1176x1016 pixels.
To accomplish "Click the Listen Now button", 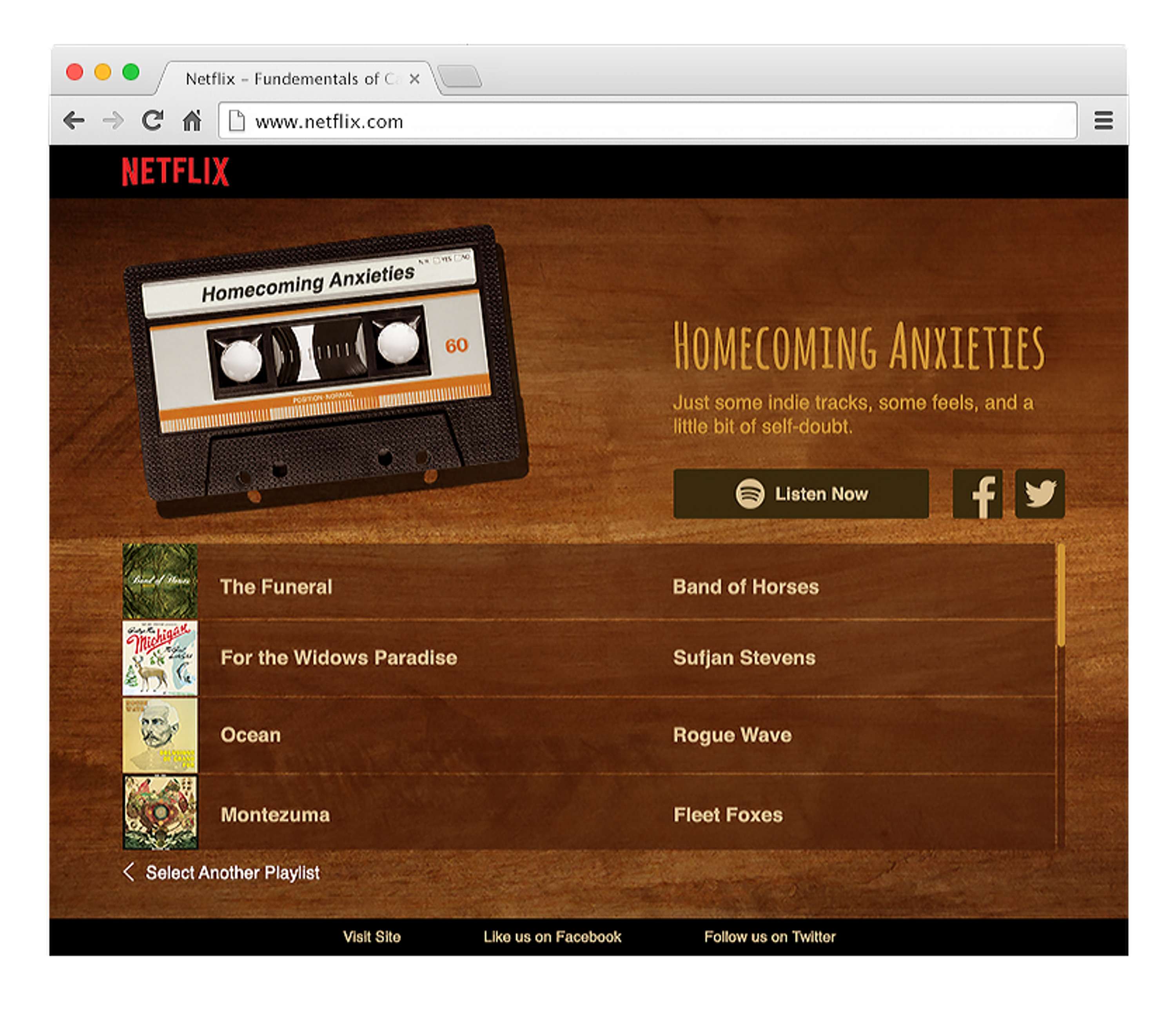I will (801, 493).
